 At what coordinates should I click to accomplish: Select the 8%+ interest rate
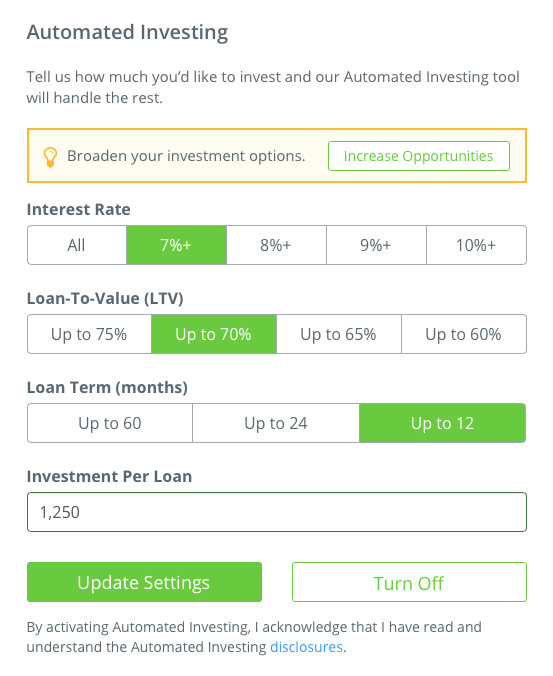coord(276,245)
